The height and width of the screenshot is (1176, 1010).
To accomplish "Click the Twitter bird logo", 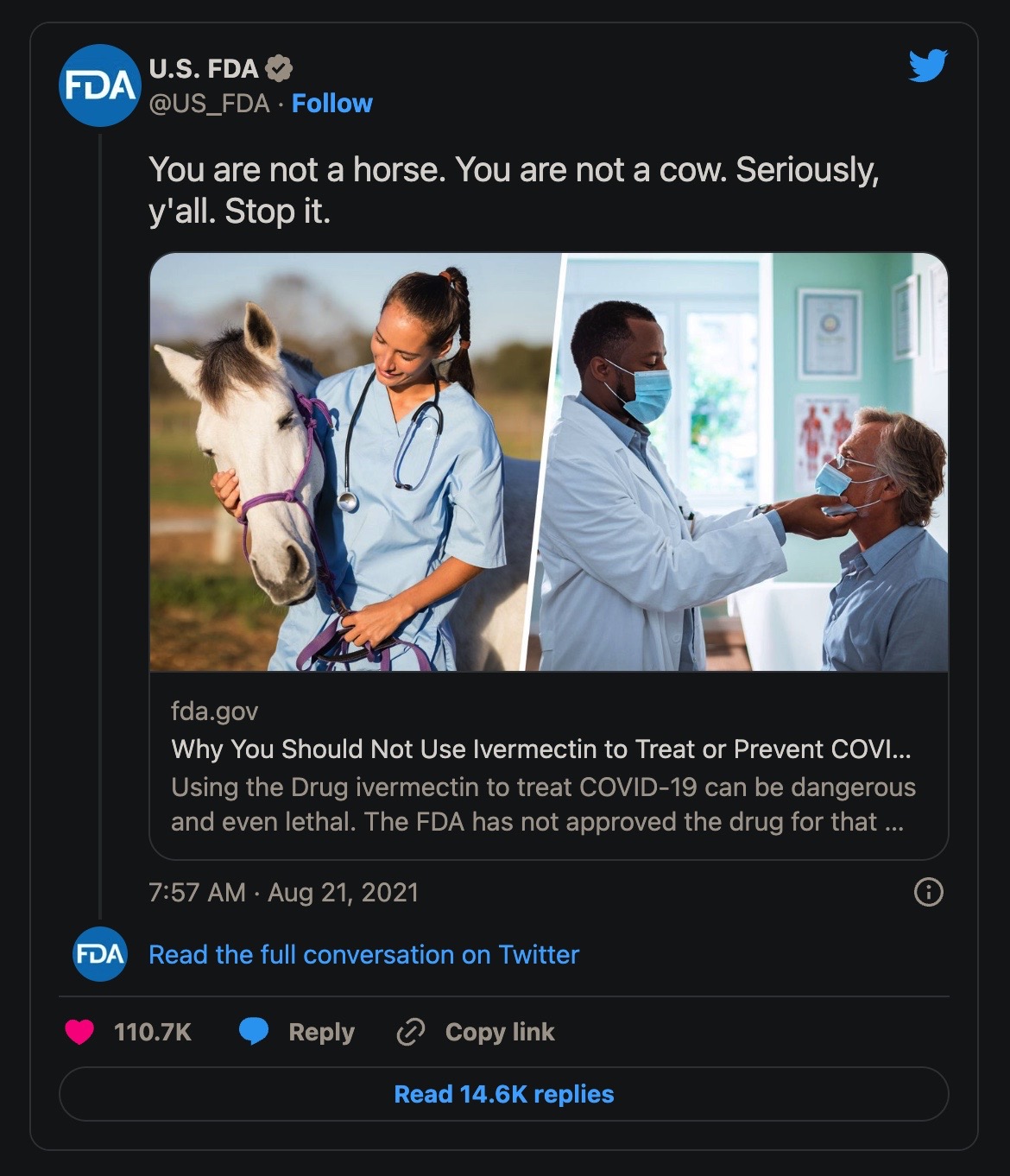I will click(928, 66).
